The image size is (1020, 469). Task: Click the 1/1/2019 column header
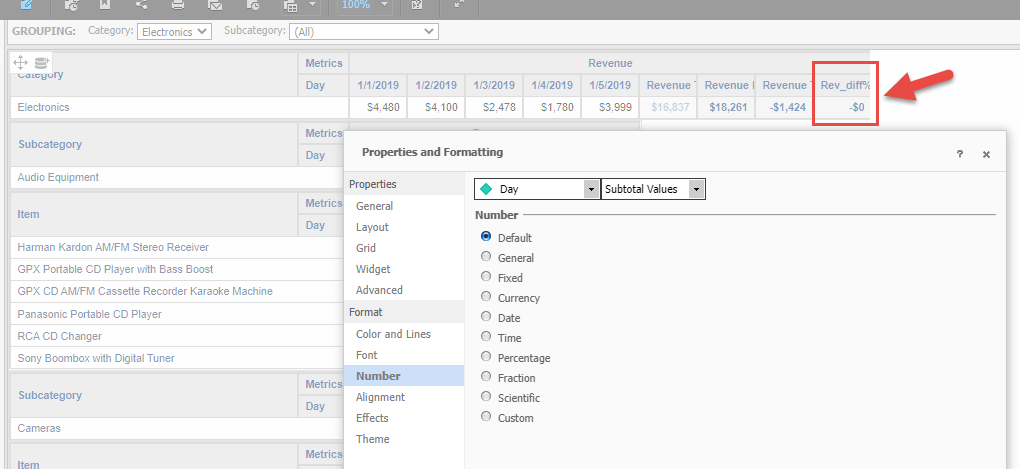(x=379, y=85)
